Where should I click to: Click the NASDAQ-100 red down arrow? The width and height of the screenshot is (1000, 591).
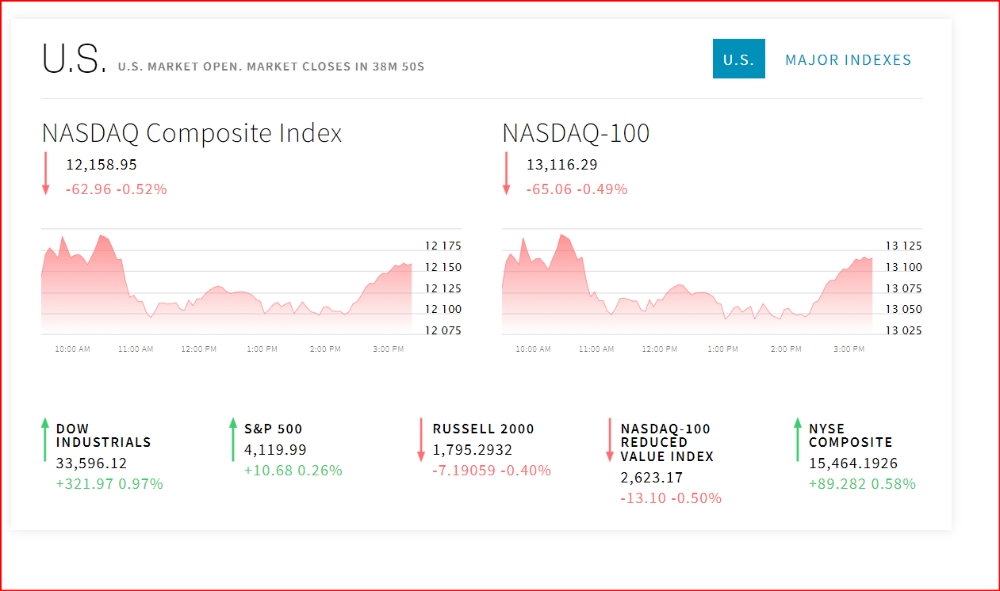[506, 173]
